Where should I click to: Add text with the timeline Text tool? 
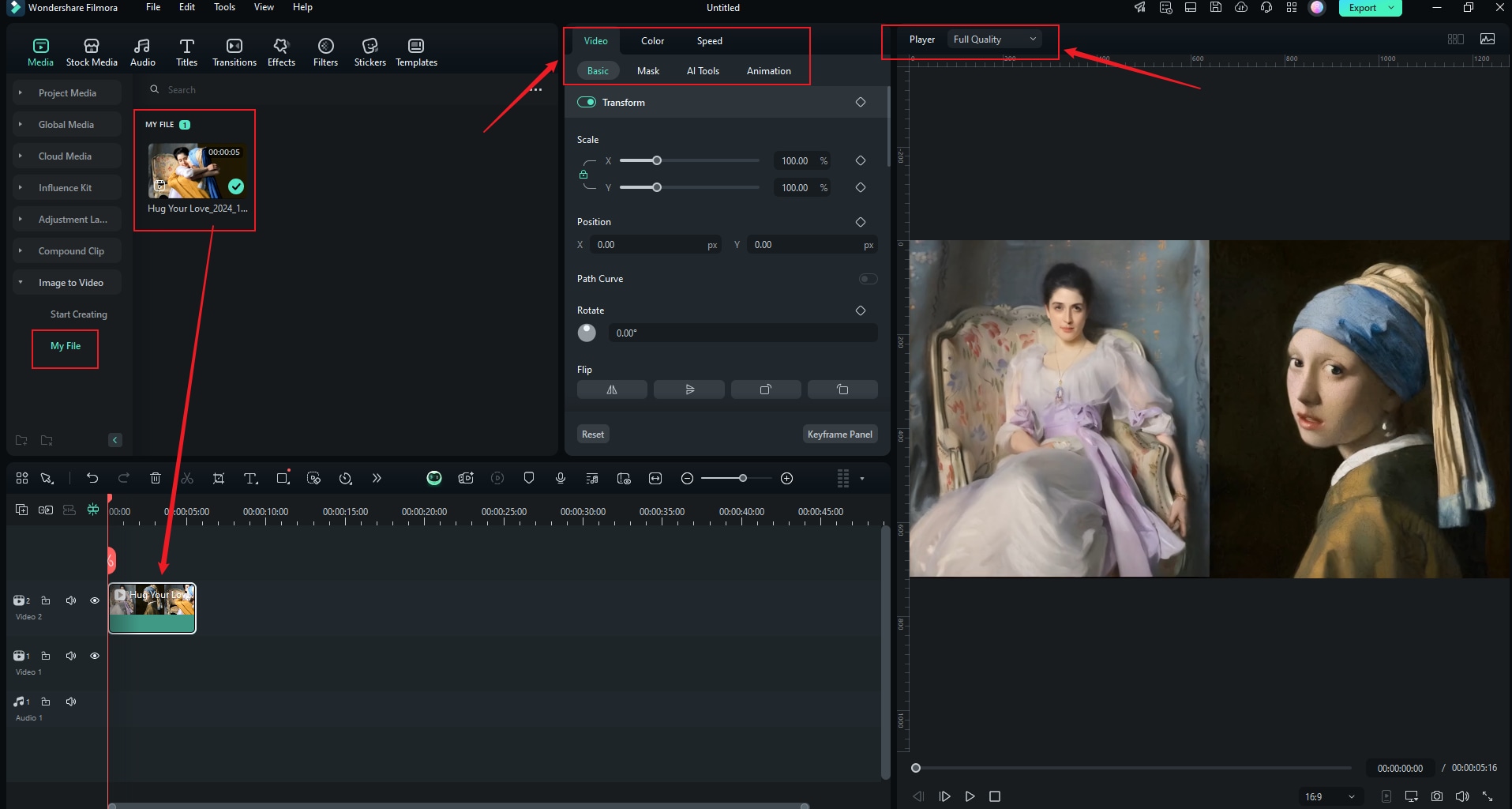tap(250, 478)
